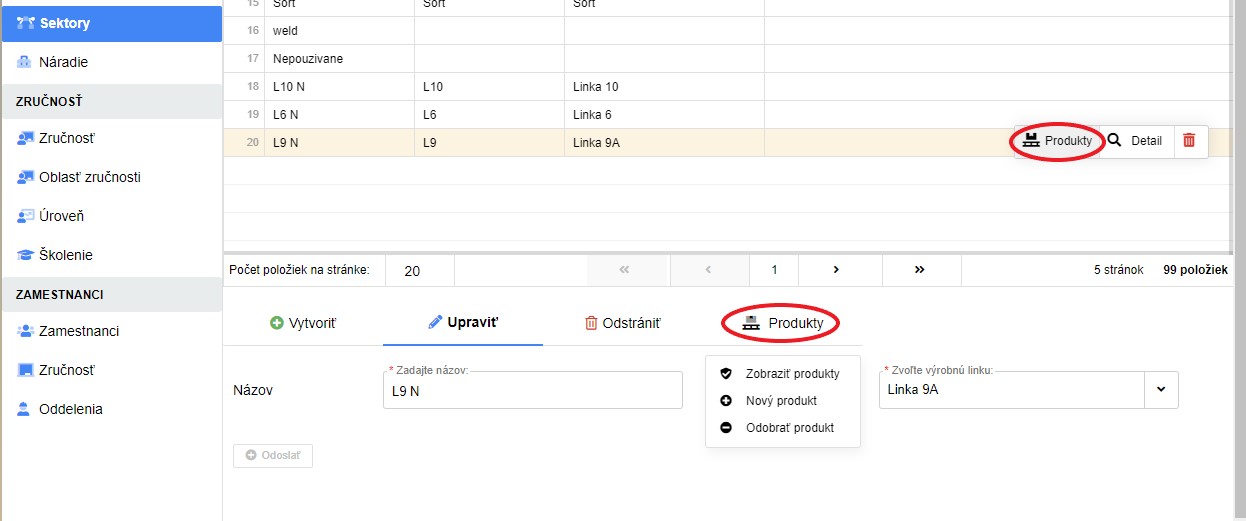Expand the Zvoľte výrobnú linku dropdown

1161,390
